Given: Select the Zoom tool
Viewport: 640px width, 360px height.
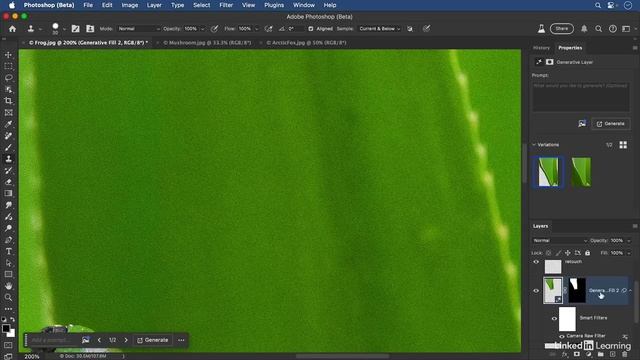Looking at the screenshot, I should pos(8,298).
